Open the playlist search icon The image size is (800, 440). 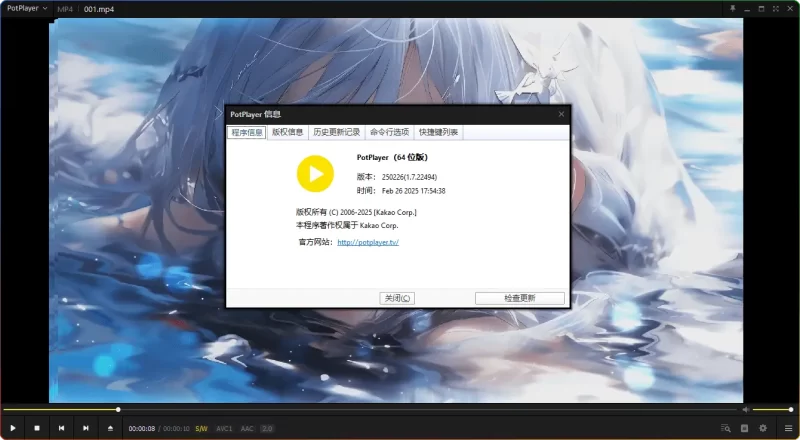tap(726, 428)
